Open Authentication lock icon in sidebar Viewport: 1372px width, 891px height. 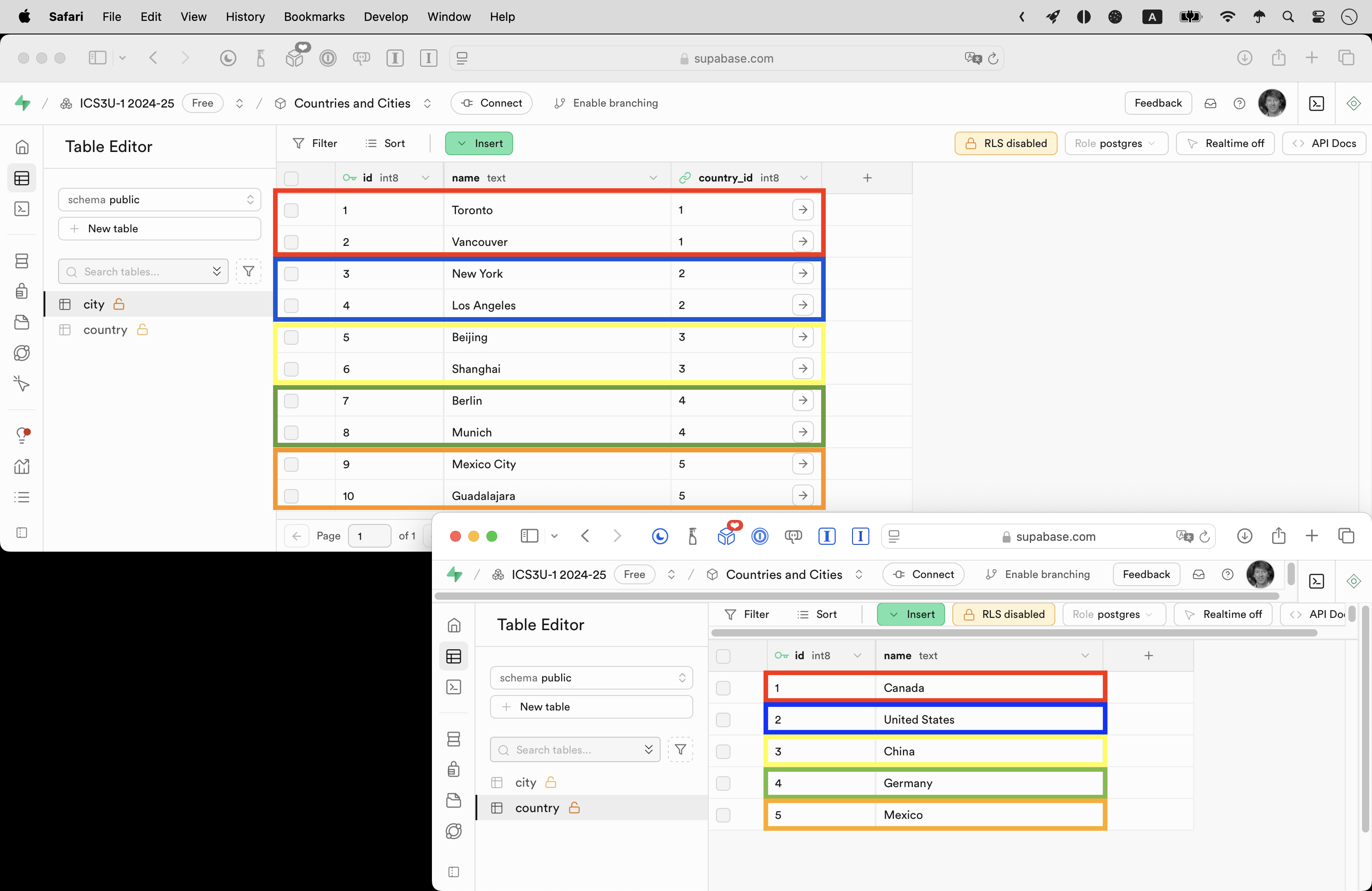[22, 291]
